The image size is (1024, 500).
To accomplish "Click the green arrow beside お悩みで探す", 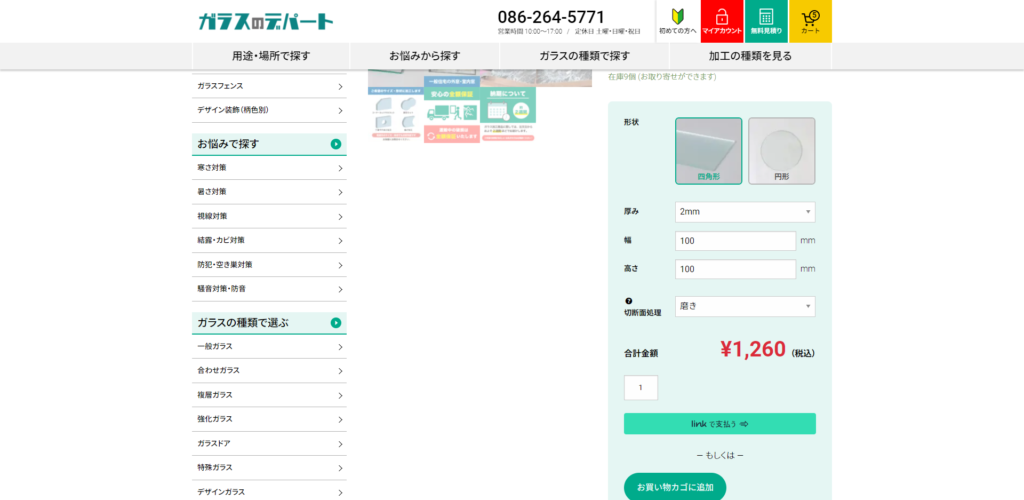I will (x=336, y=145).
